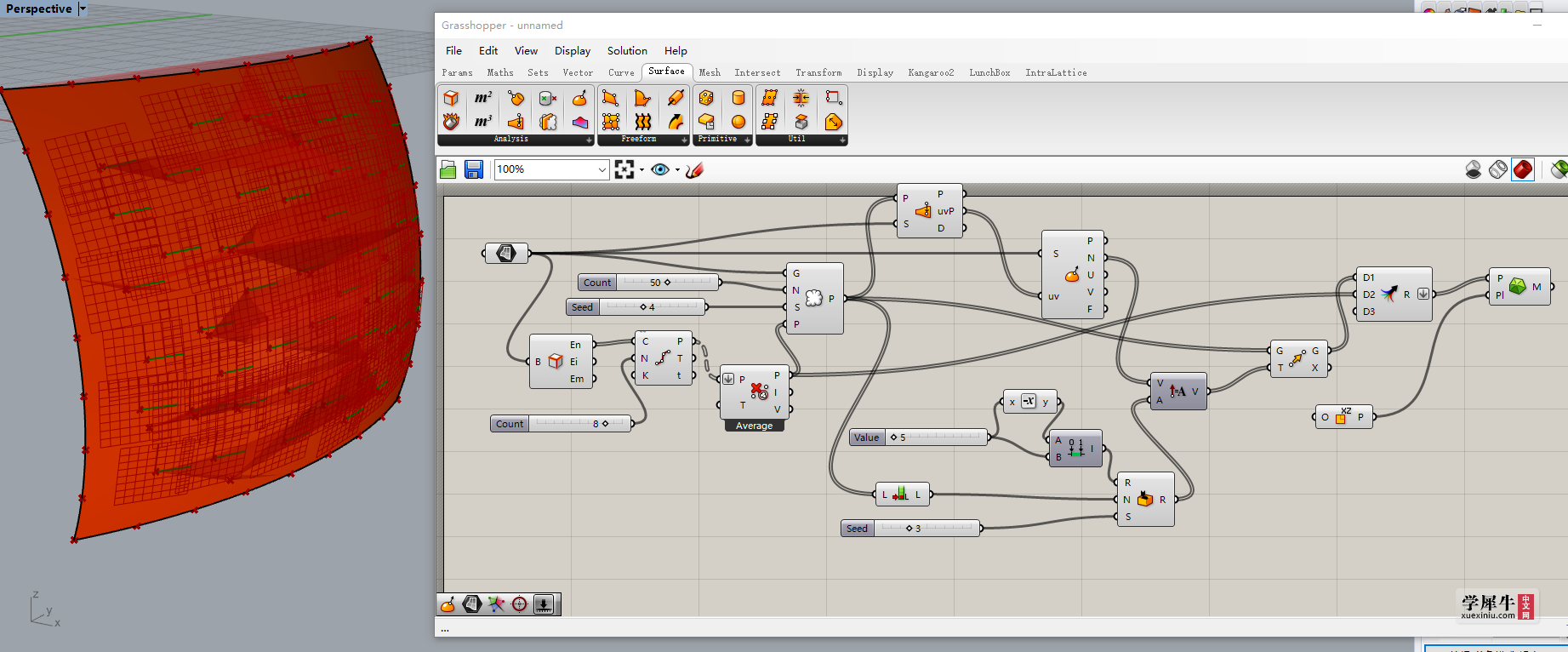
Task: Pick the wireframe box icon in Analysis panel
Action: pos(451,98)
